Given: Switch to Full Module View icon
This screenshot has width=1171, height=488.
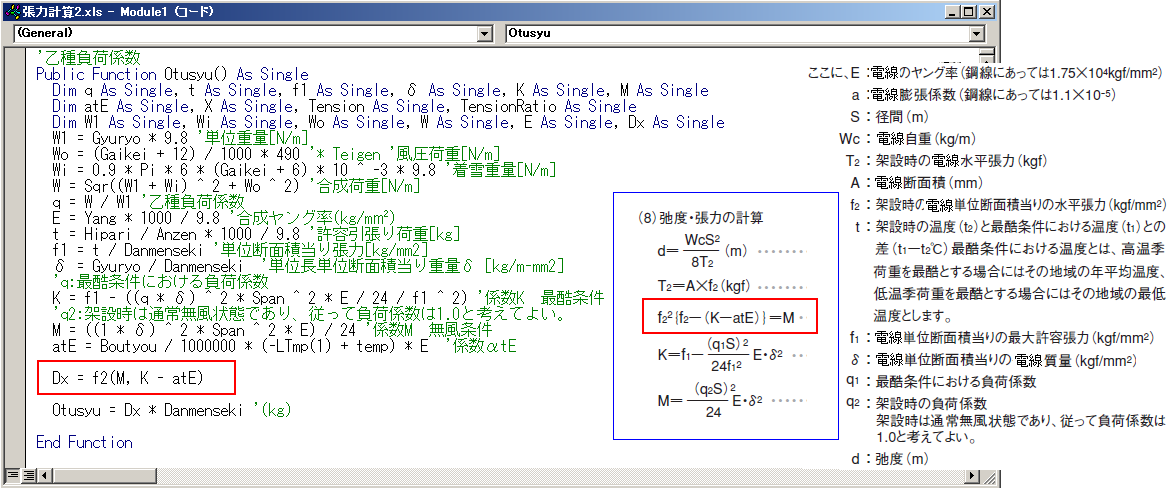Looking at the screenshot, I should (x=28, y=475).
